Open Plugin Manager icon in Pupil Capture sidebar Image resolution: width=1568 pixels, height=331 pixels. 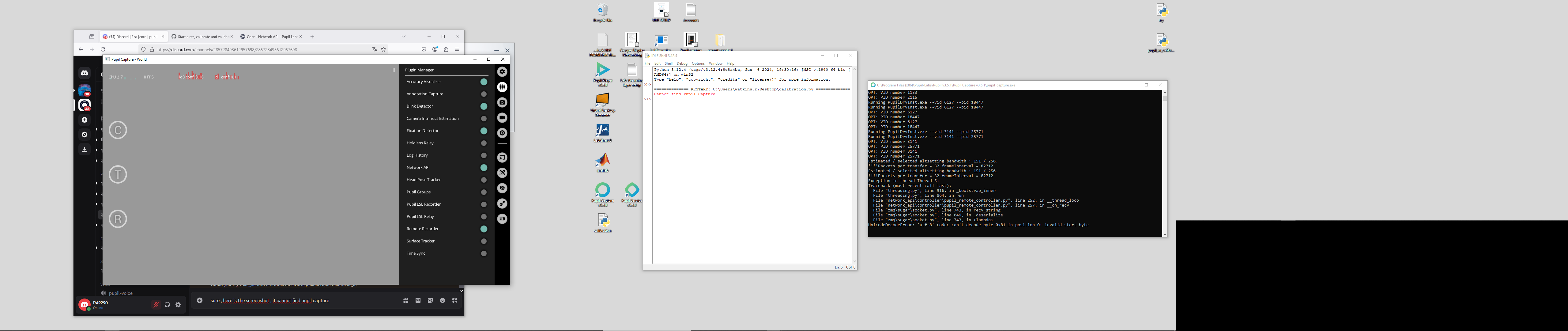(x=502, y=86)
